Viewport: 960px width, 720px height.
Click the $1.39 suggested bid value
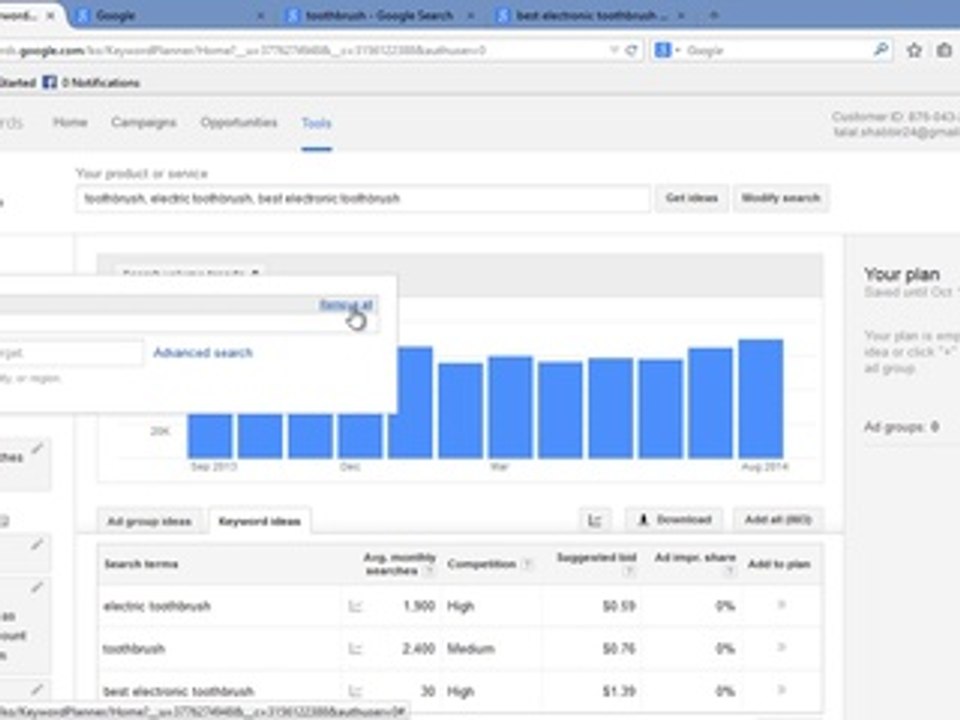[619, 691]
